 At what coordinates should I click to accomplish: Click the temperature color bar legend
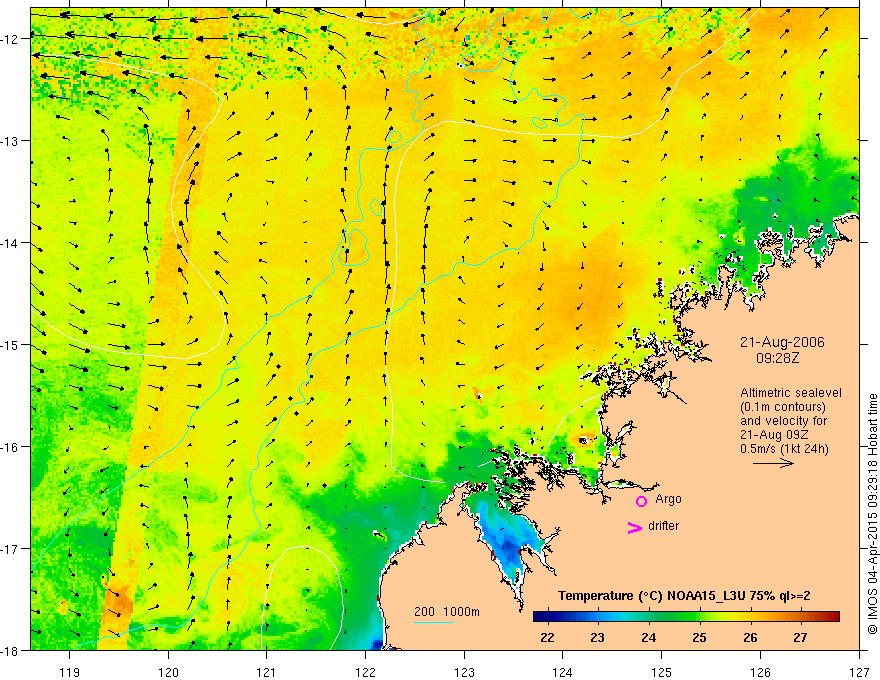tap(686, 617)
